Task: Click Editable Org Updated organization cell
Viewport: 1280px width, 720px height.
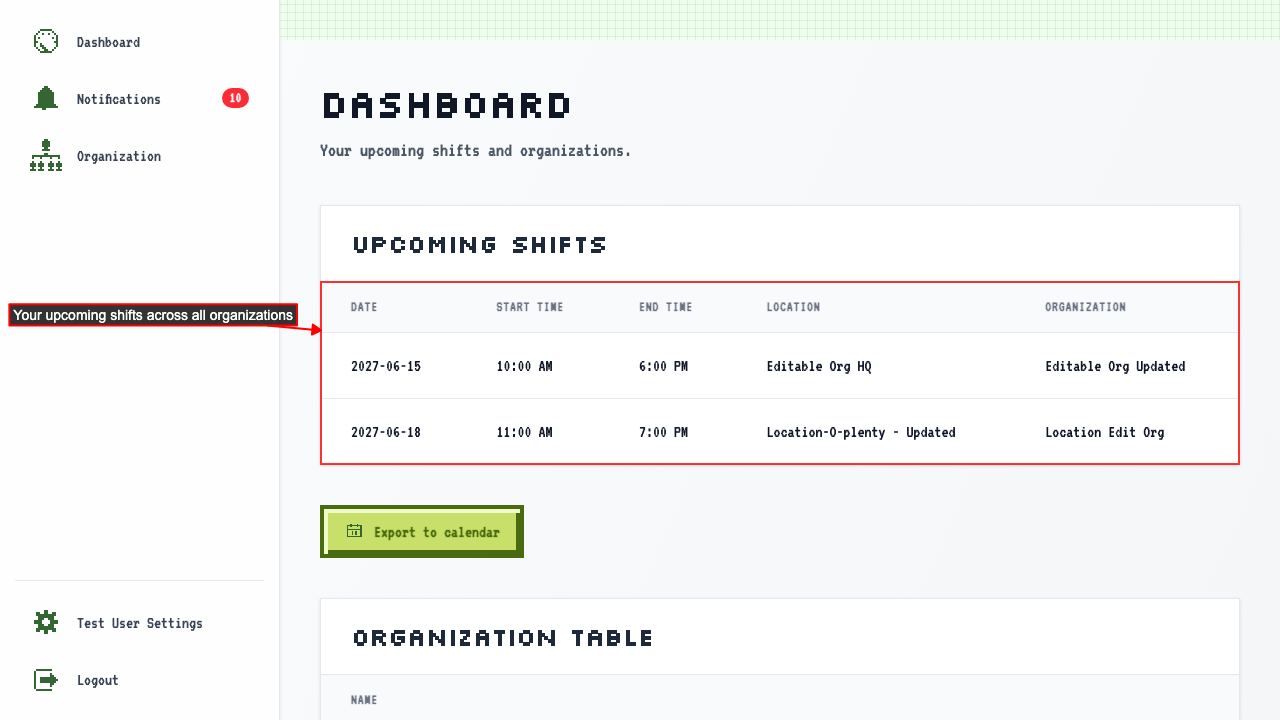Action: [1115, 366]
